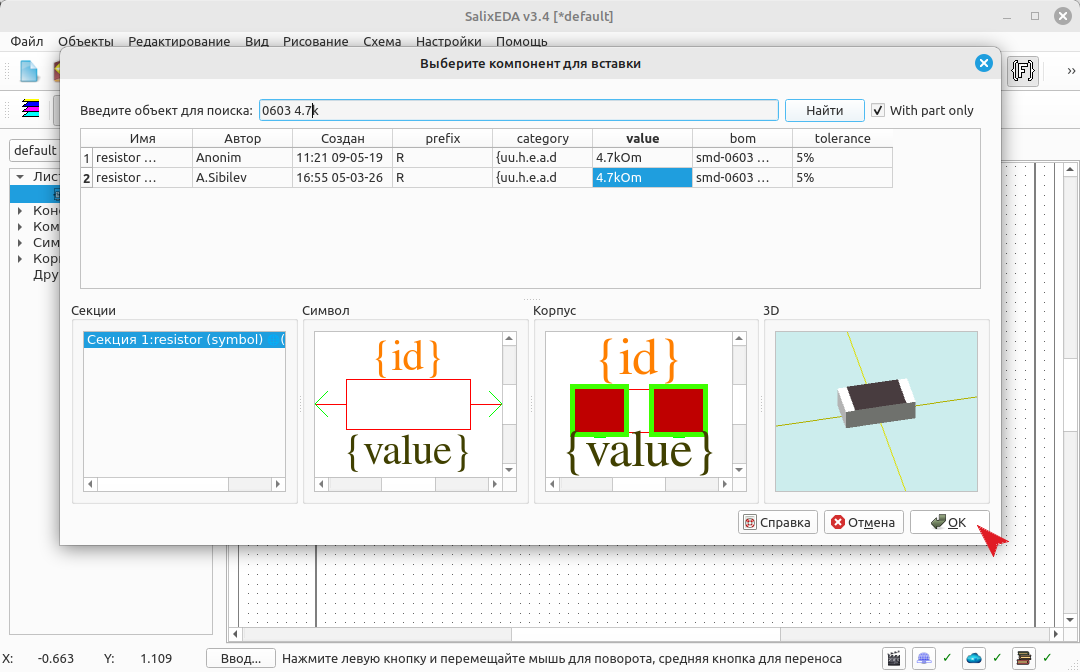Expand the Лист tree node arrow
The image size is (1080, 672).
tap(20, 177)
